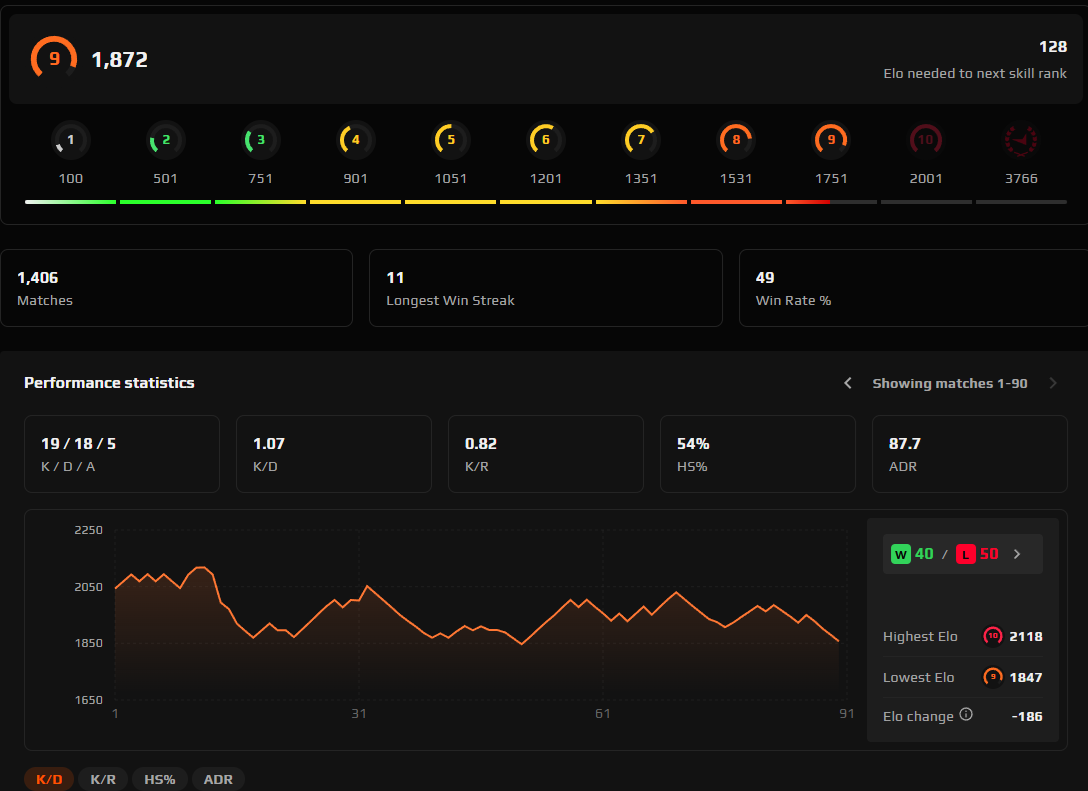Viewport: 1088px width, 791px height.
Task: Select the level 1 skill icon
Action: 71,140
